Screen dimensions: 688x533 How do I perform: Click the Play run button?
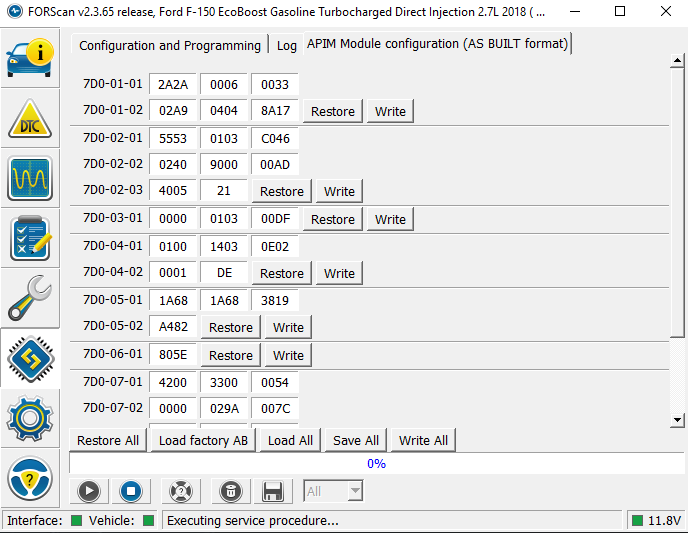(x=89, y=491)
